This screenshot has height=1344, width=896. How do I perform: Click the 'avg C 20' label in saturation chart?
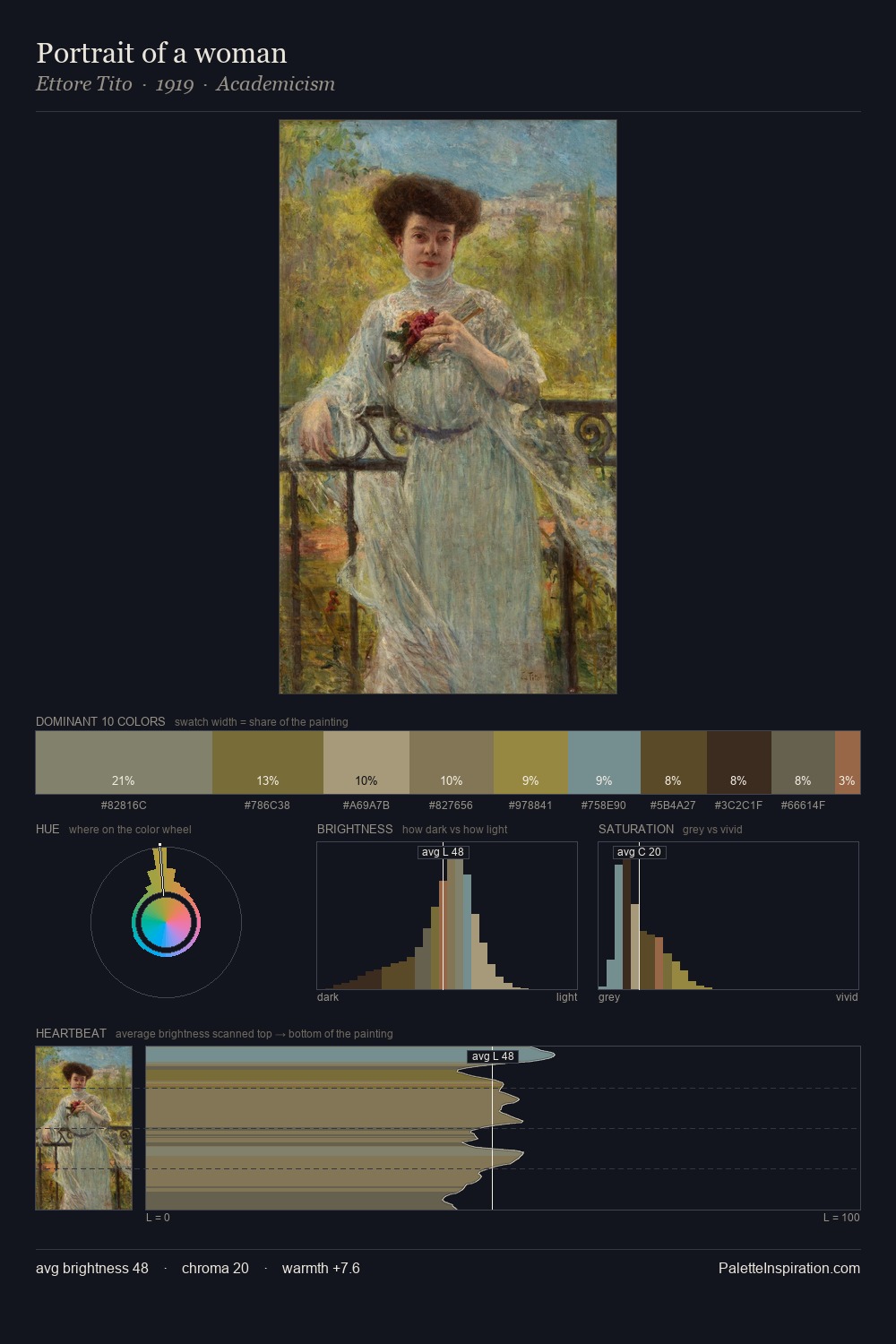pos(639,852)
